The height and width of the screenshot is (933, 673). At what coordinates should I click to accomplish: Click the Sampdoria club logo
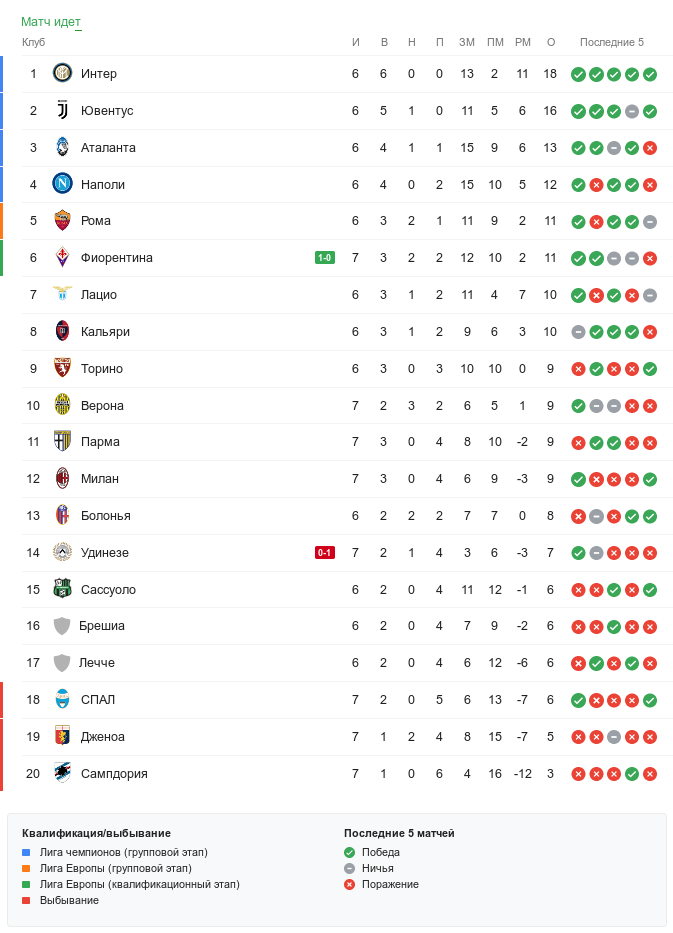(62, 774)
